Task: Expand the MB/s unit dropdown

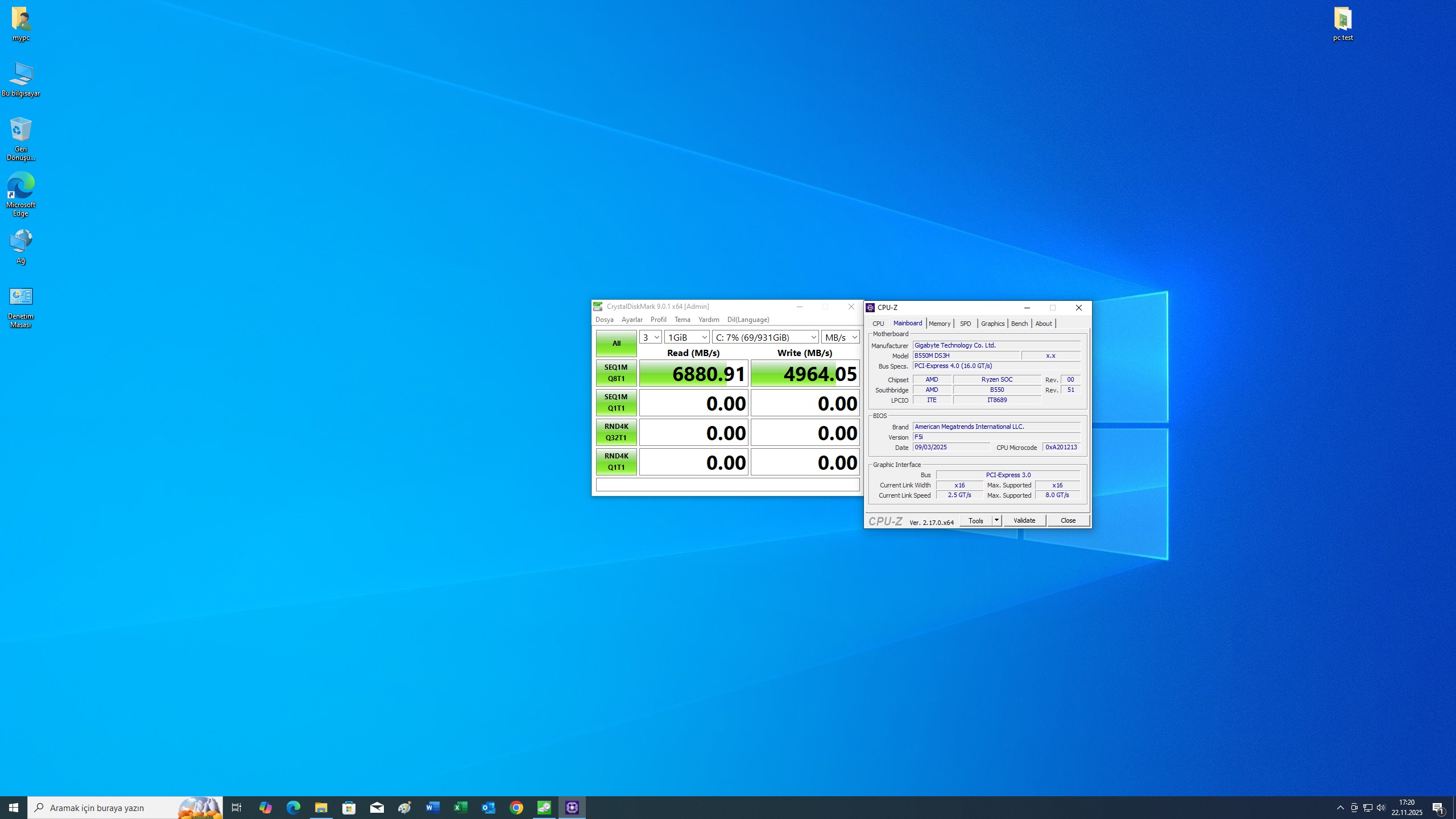Action: [x=840, y=337]
